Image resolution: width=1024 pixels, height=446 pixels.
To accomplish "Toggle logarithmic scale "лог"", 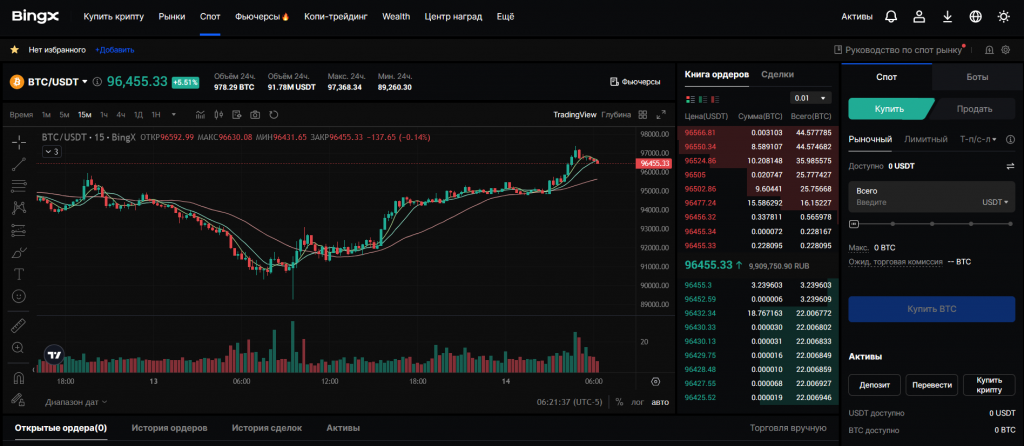I will [637, 402].
